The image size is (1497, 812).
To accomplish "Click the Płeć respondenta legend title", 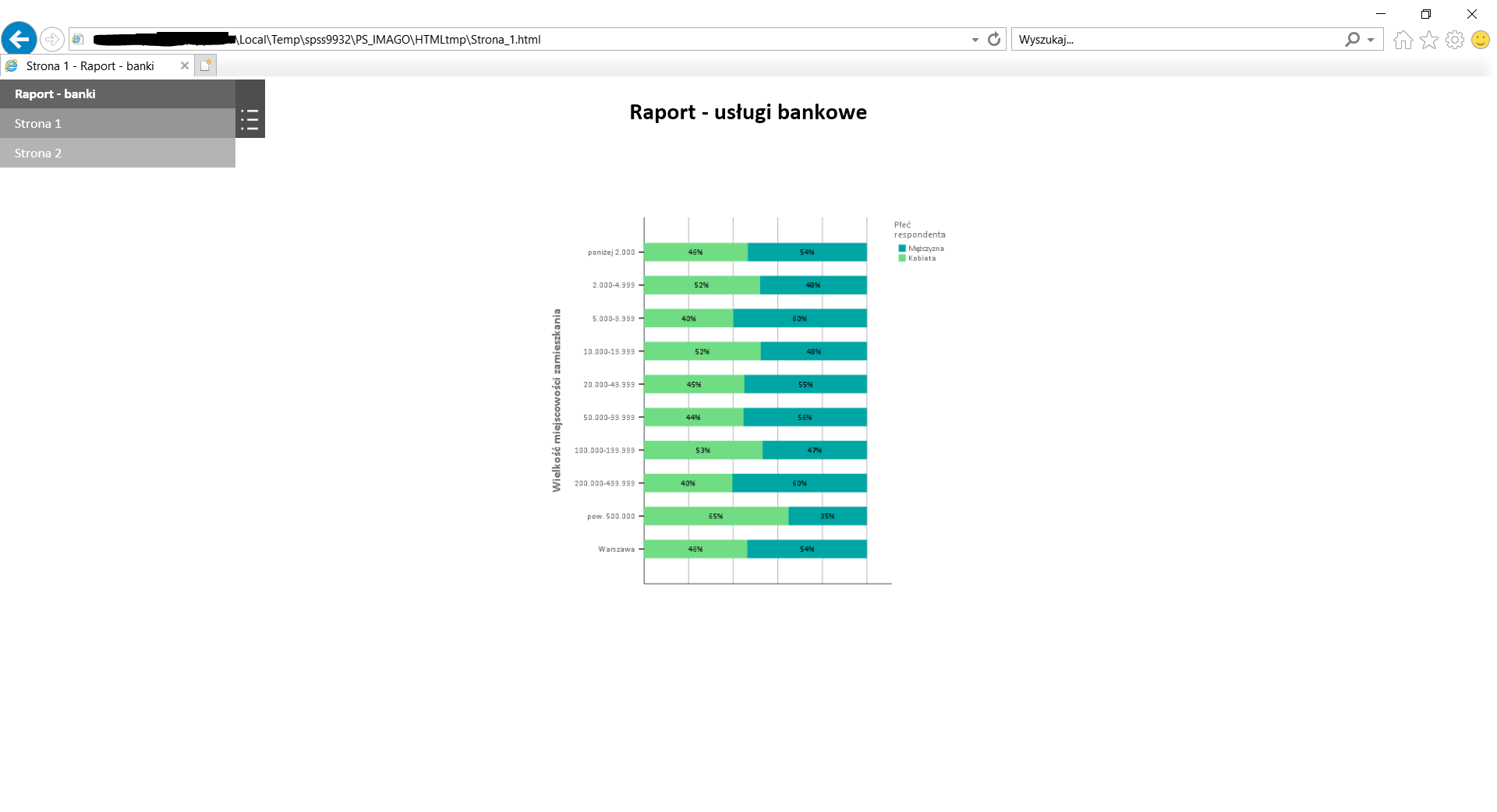I will click(920, 230).
